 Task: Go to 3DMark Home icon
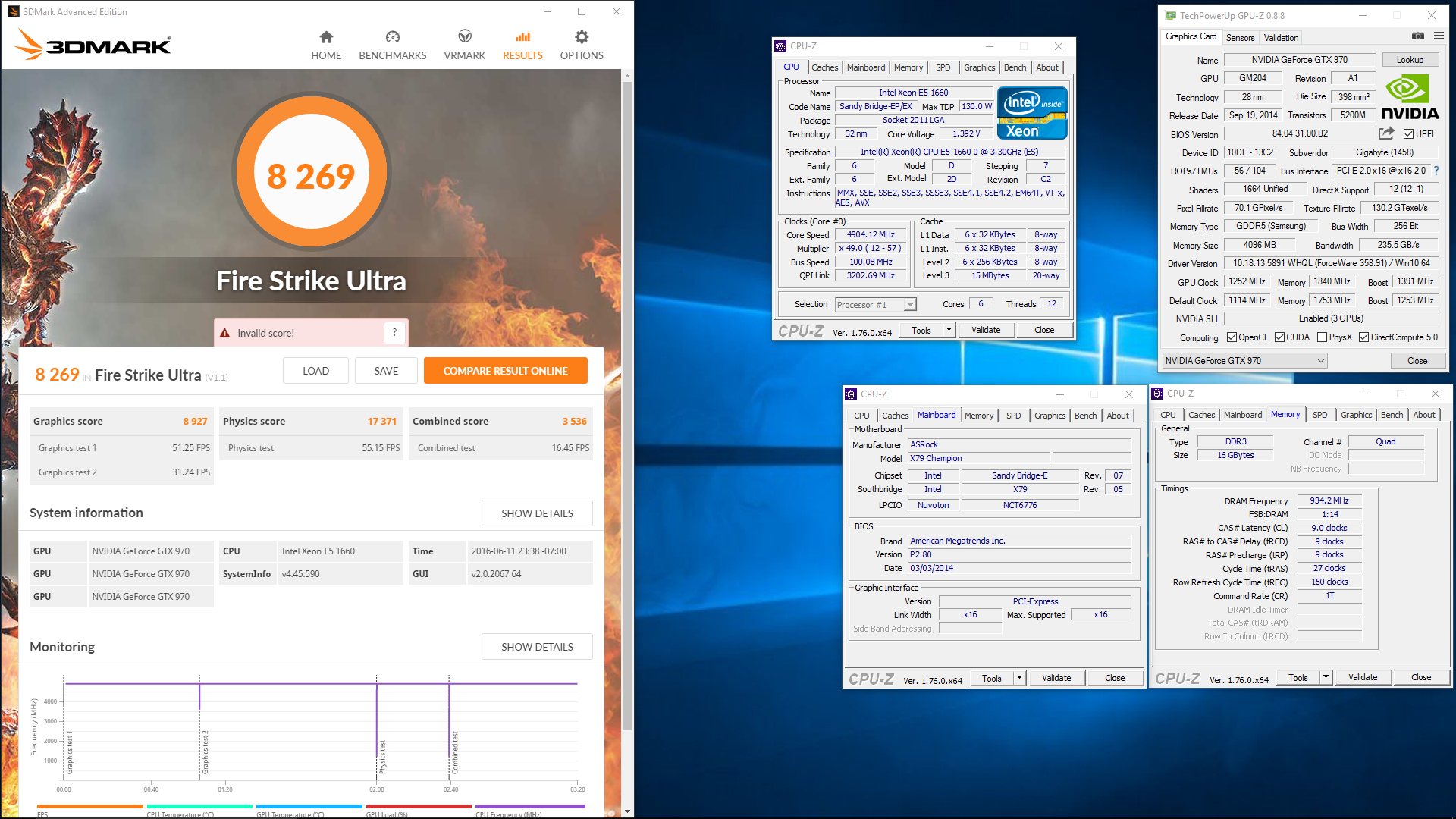click(326, 36)
